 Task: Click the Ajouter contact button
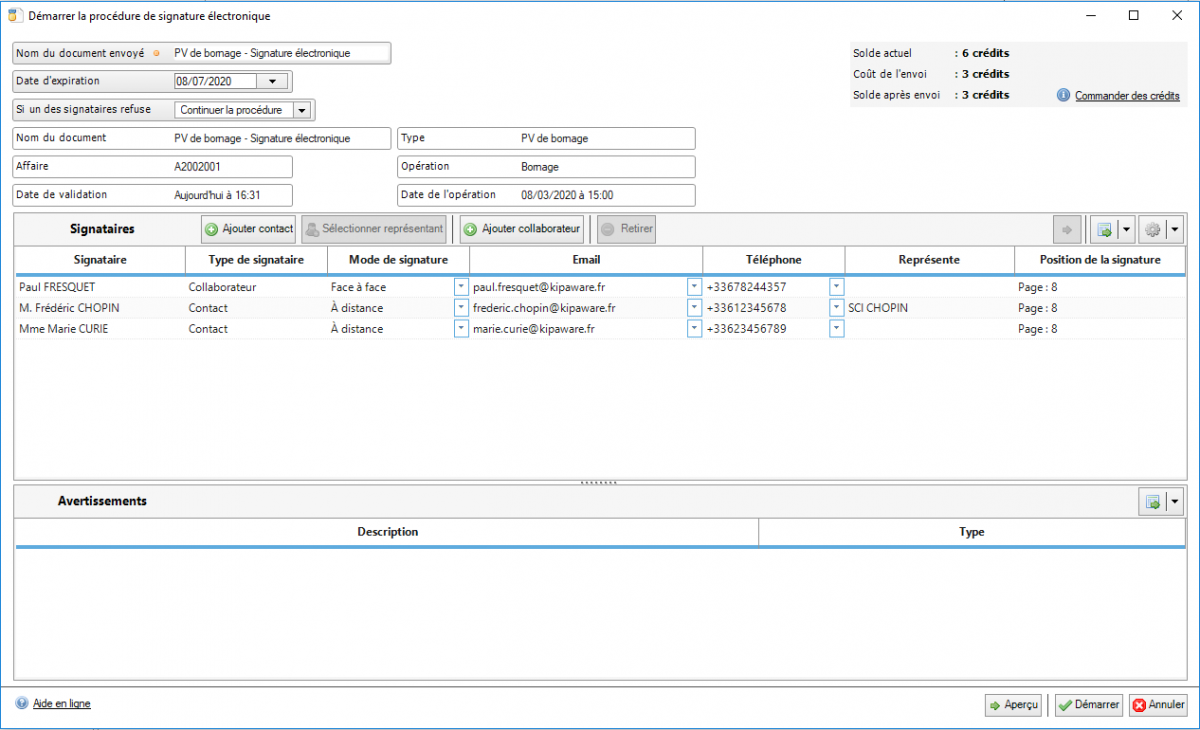[249, 229]
